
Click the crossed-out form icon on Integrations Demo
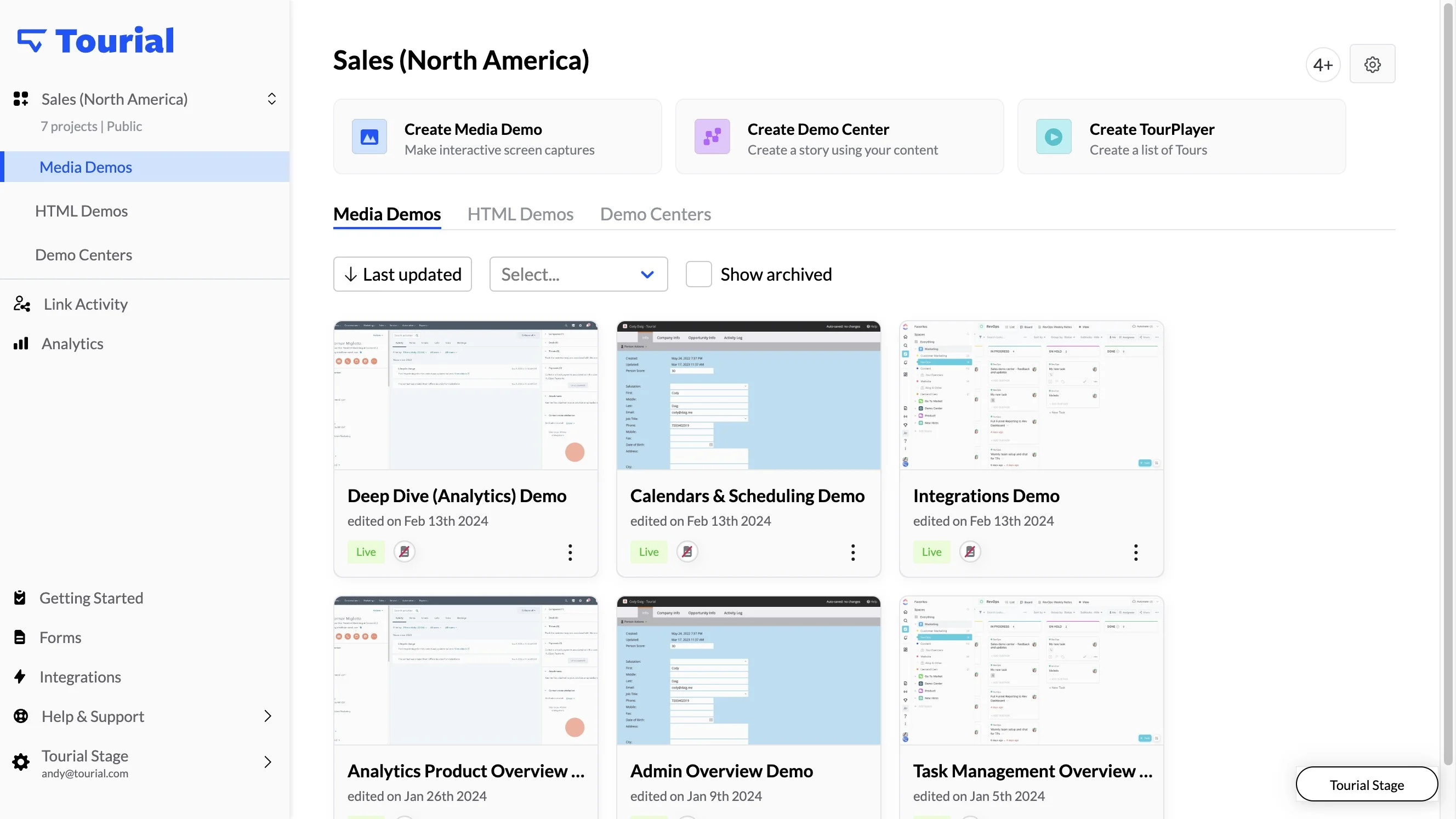pyautogui.click(x=970, y=551)
